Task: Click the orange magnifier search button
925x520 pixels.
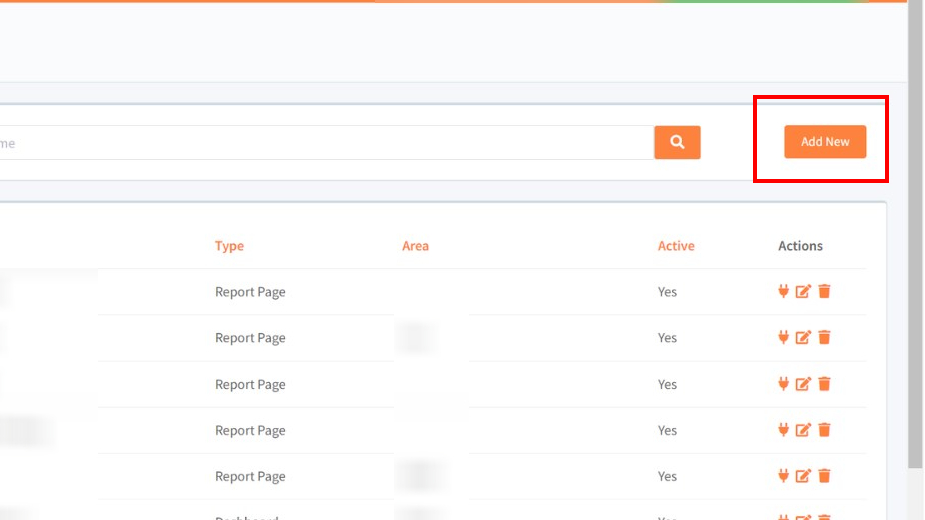Action: 677,142
